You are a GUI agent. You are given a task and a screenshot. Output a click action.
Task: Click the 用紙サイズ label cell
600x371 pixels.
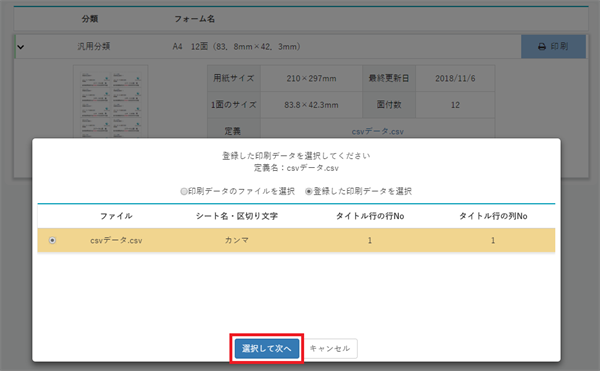pos(234,78)
